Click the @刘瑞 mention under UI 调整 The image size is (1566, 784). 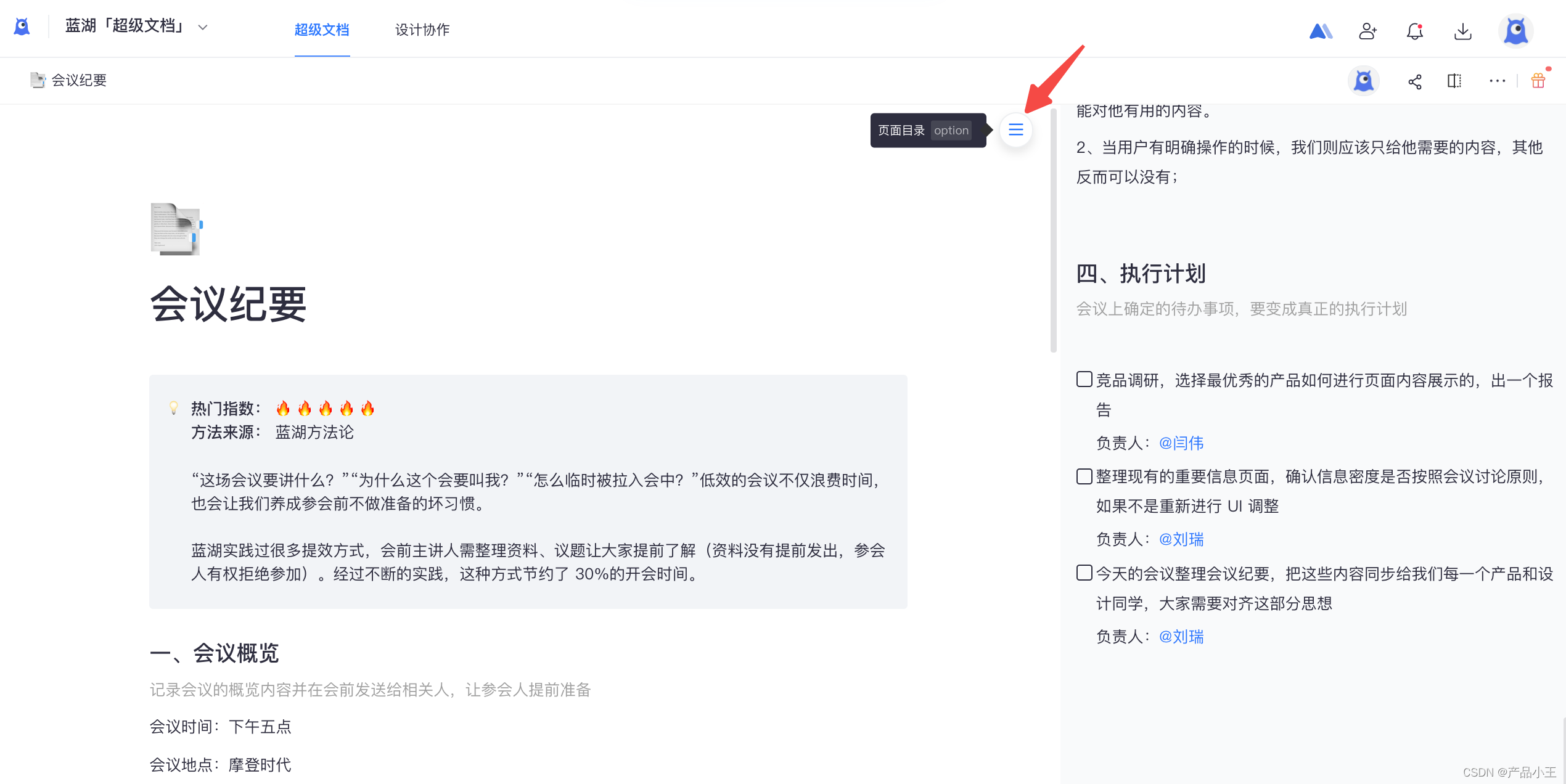[x=1181, y=539]
